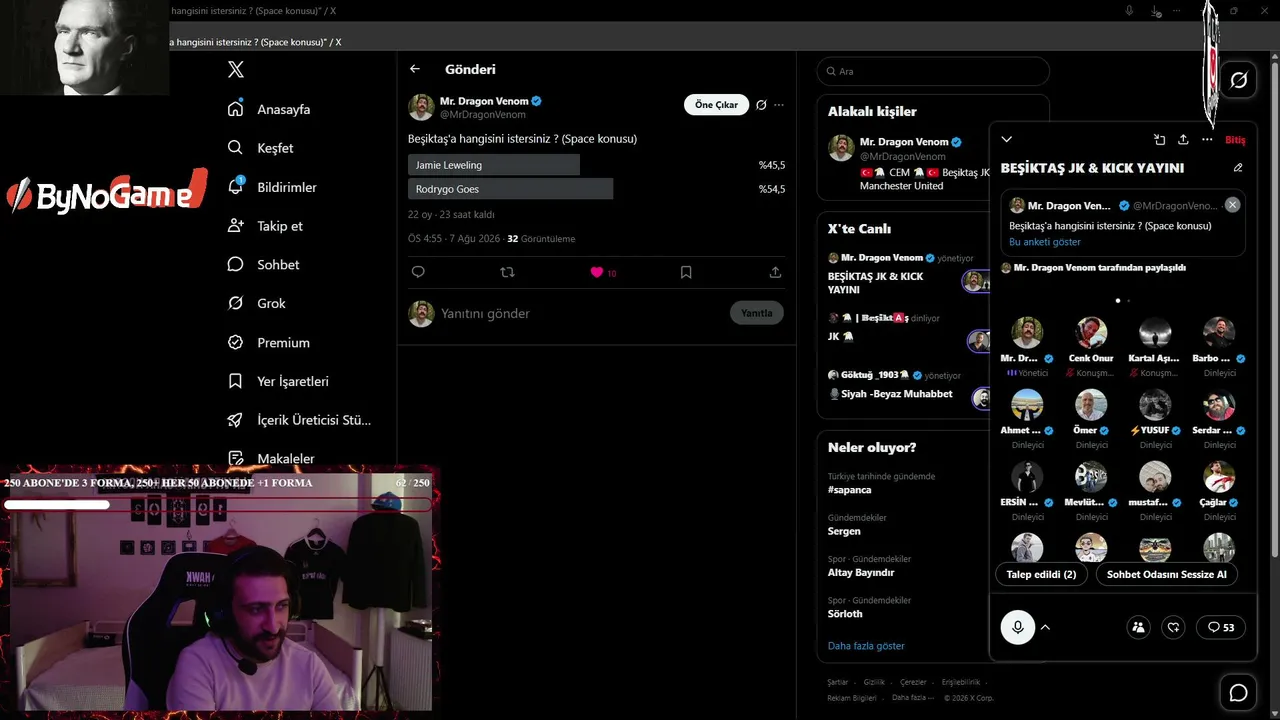
Task: Toggle the space microphone button
Action: 1018,627
